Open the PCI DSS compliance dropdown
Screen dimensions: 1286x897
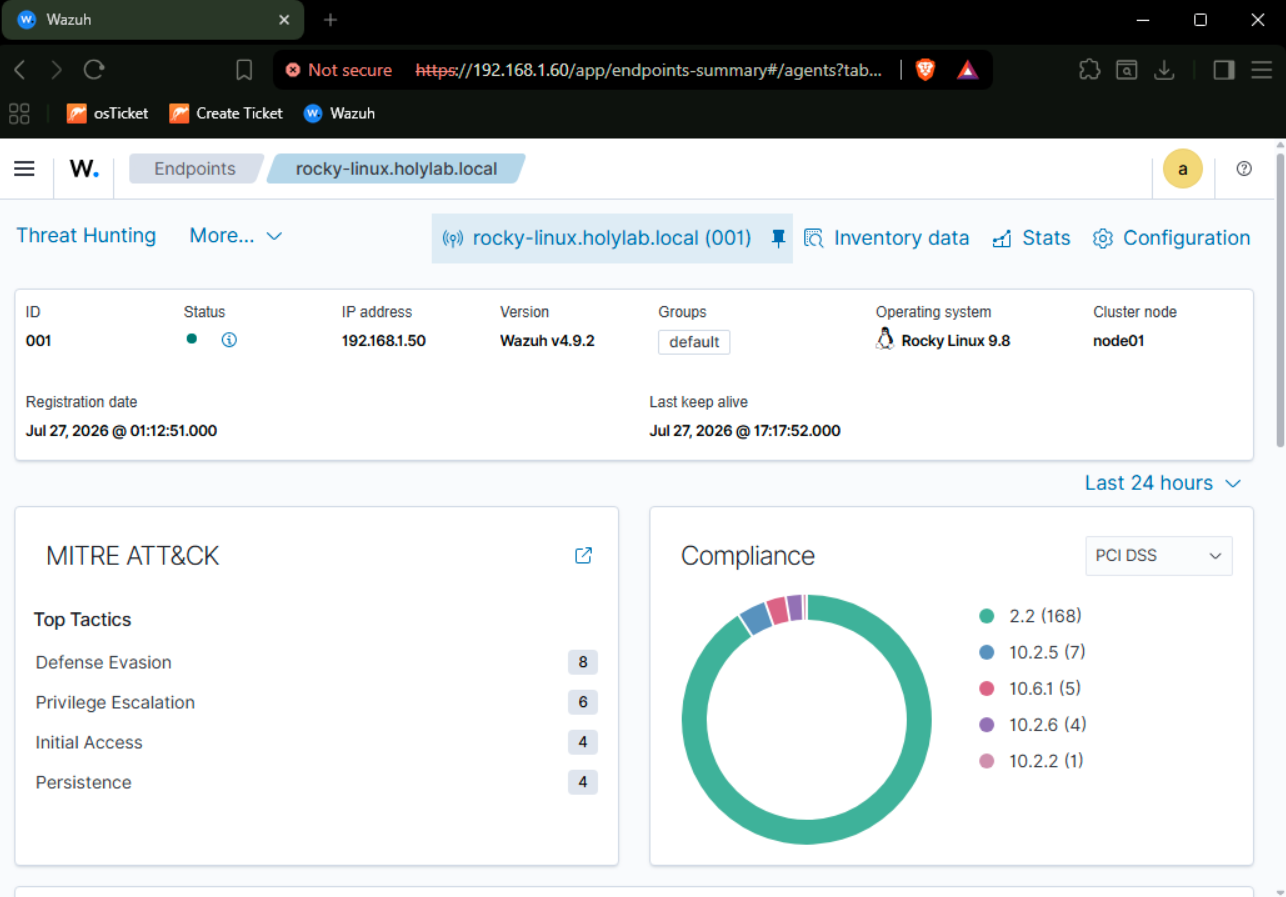(x=1159, y=556)
